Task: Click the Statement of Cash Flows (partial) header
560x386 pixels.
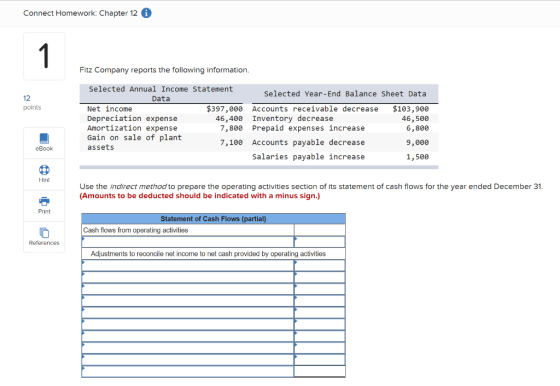Action: [x=213, y=219]
